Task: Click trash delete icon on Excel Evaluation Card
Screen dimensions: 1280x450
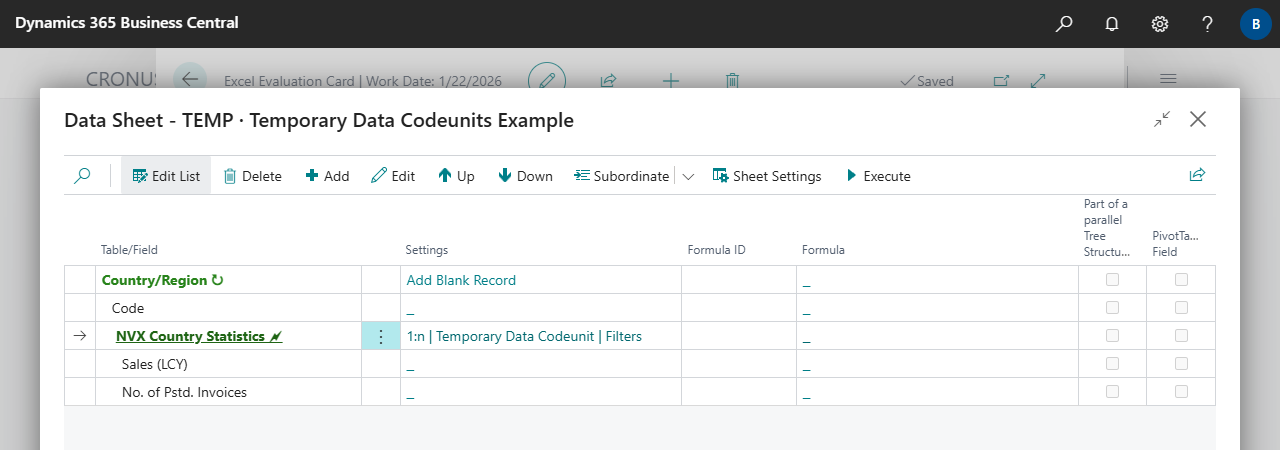Action: tap(732, 80)
